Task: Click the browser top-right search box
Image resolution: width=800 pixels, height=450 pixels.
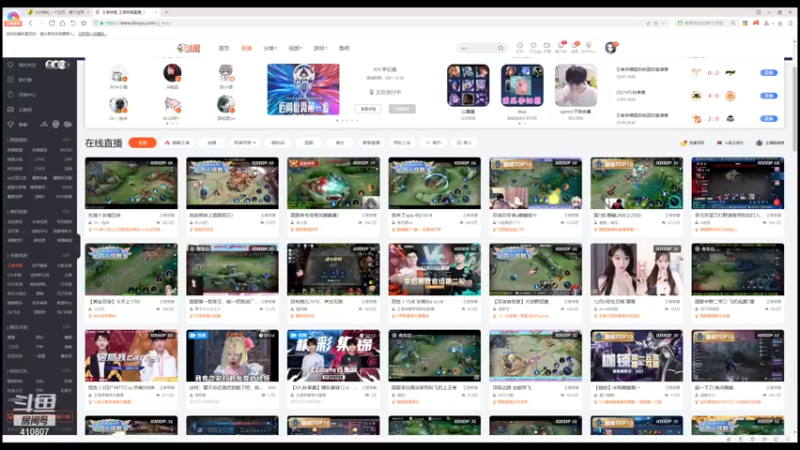Action: tap(703, 23)
